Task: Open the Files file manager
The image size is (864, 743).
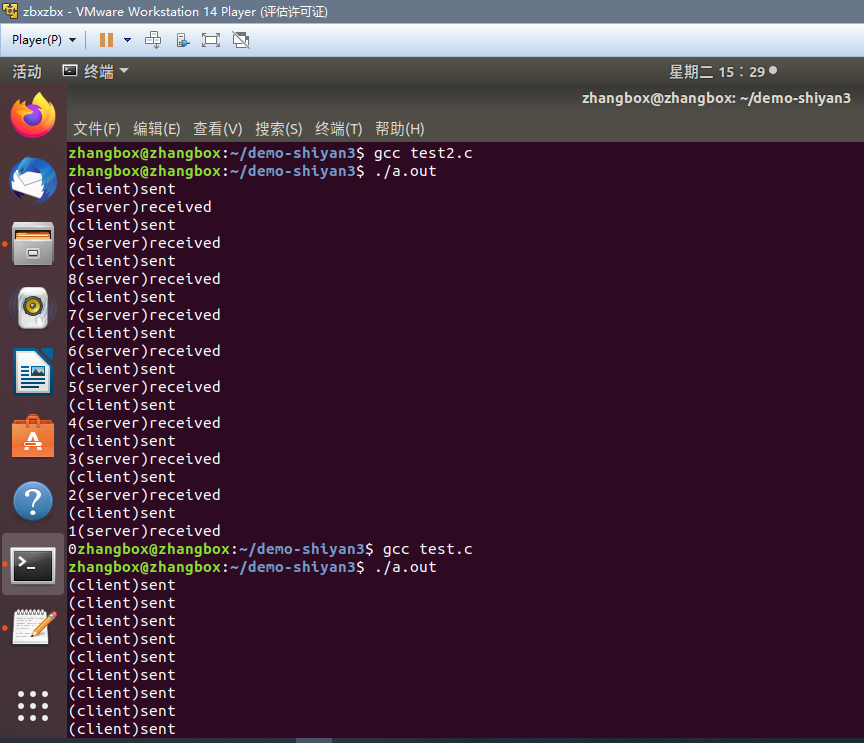Action: [x=32, y=244]
